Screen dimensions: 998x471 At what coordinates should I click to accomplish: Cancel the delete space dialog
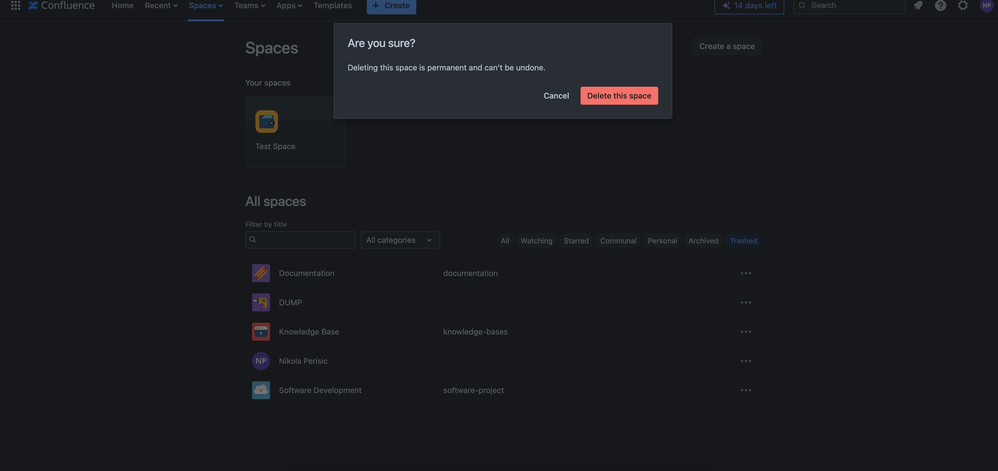(x=556, y=95)
